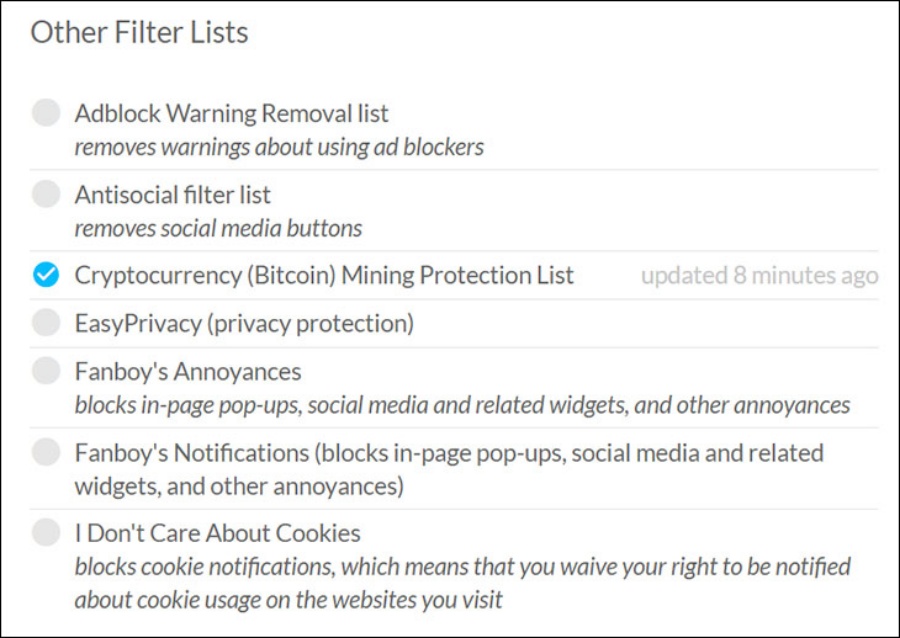
Task: Click the italic description under Fanboy's Annoyances
Action: pyautogui.click(x=462, y=405)
